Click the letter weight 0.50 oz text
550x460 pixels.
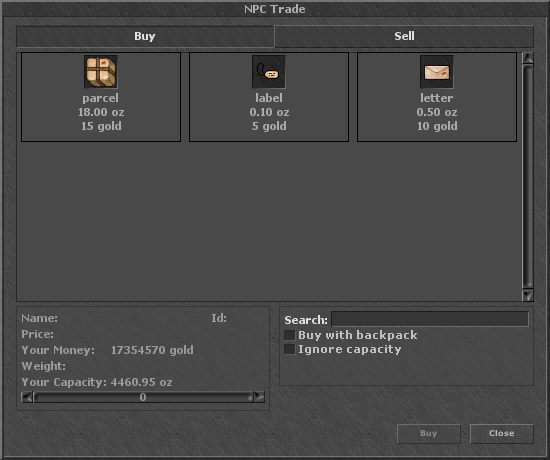[437, 112]
